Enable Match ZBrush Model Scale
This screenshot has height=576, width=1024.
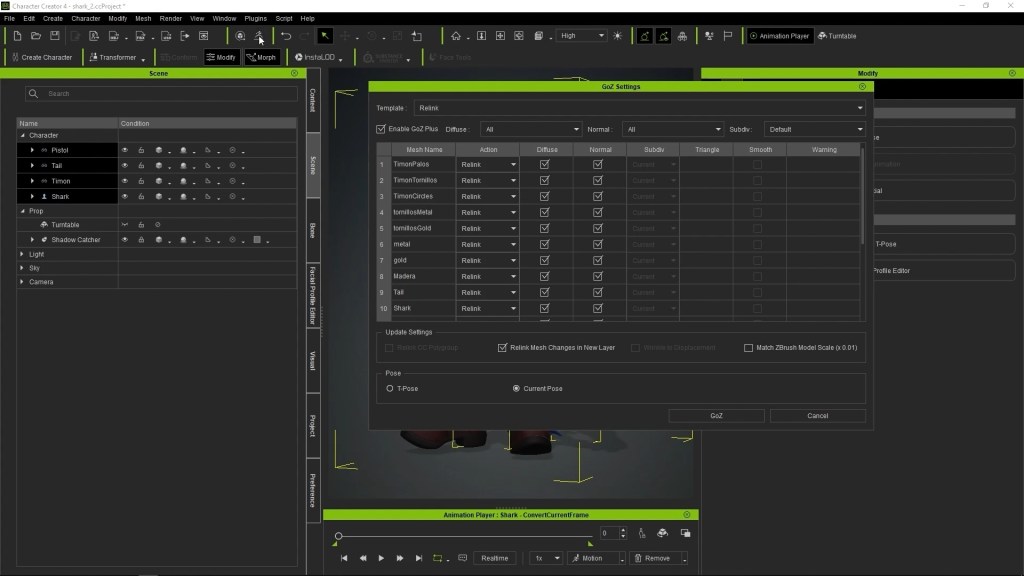tap(748, 348)
